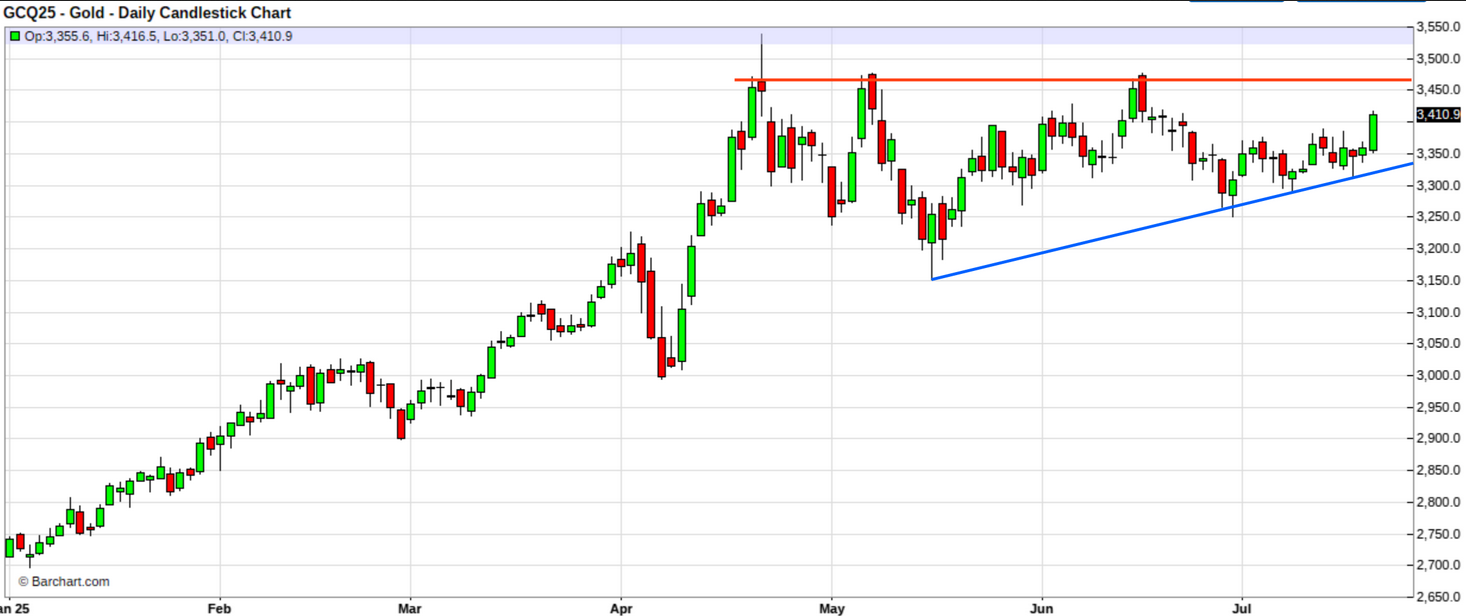Click the 3,250.0 price axis label
Viewport: 1466px width, 616px height.
point(1440,217)
